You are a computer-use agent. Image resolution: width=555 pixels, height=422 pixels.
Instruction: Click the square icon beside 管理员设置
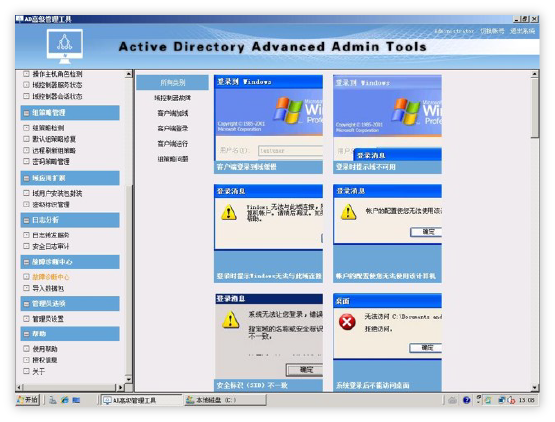point(26,319)
